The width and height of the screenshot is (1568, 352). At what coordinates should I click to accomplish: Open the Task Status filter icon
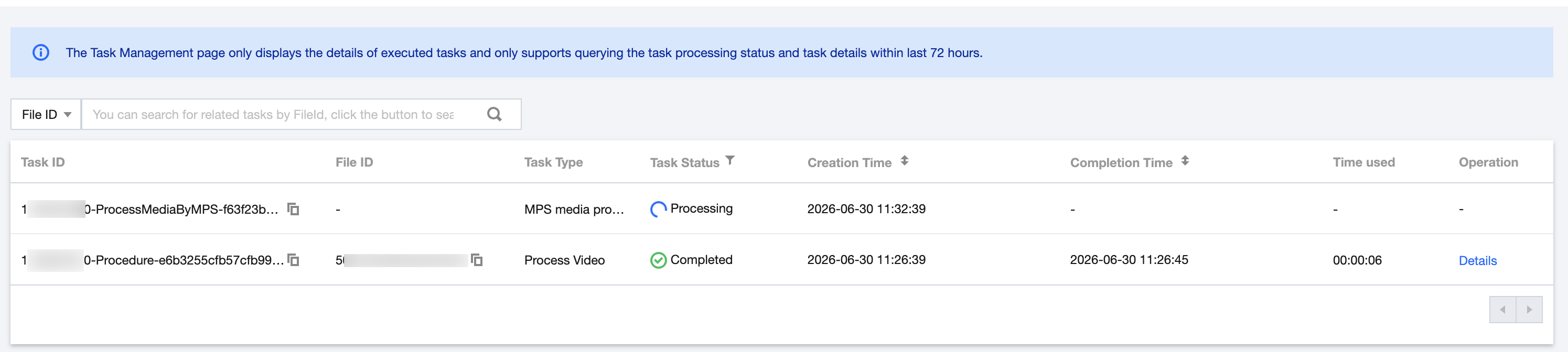point(730,161)
